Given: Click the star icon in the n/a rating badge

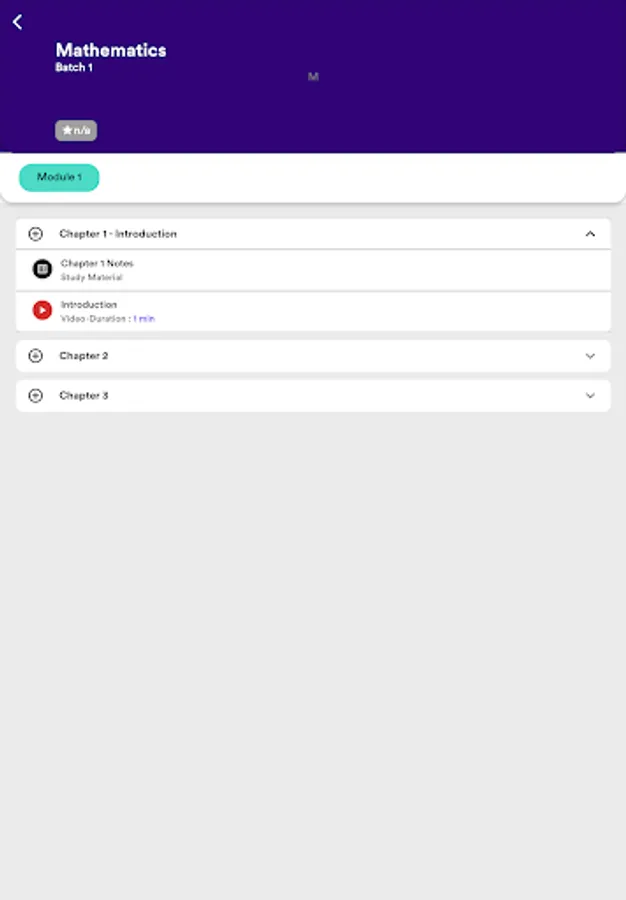Looking at the screenshot, I should coord(67,130).
